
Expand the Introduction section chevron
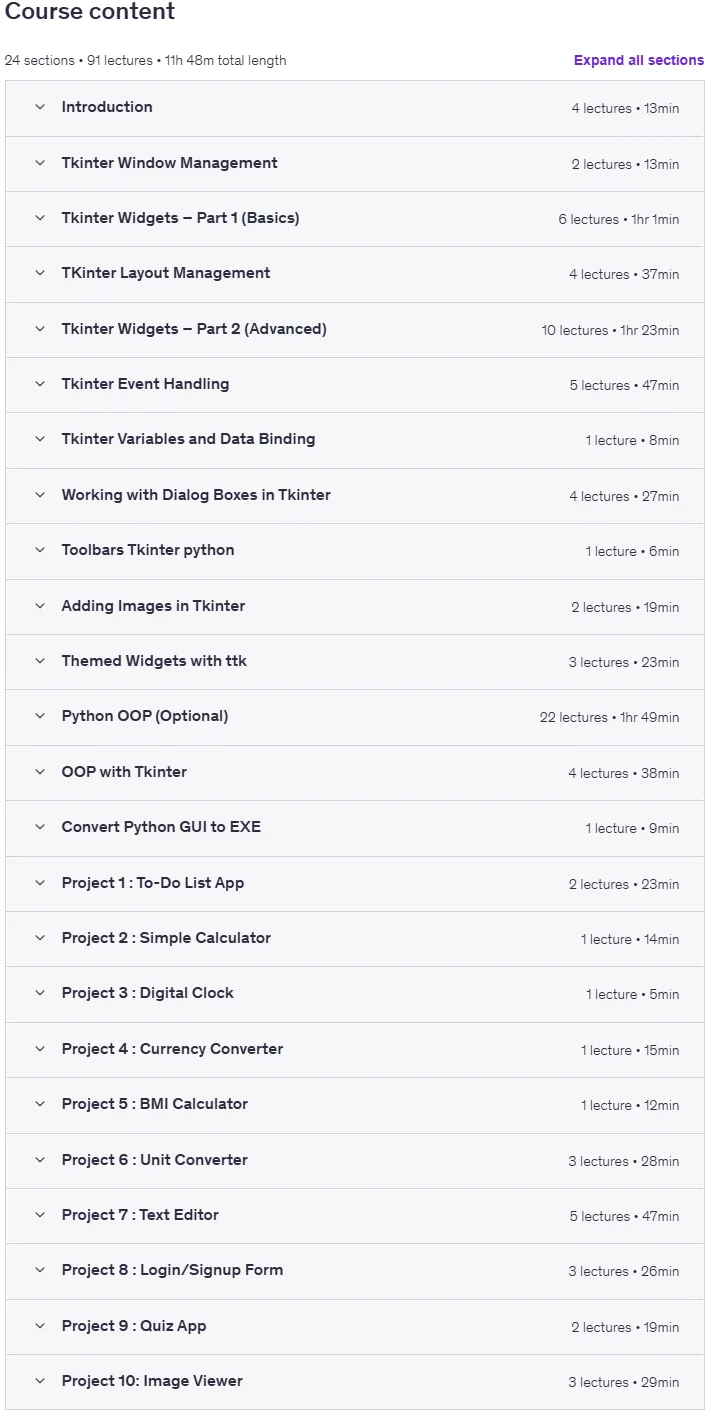pyautogui.click(x=40, y=107)
